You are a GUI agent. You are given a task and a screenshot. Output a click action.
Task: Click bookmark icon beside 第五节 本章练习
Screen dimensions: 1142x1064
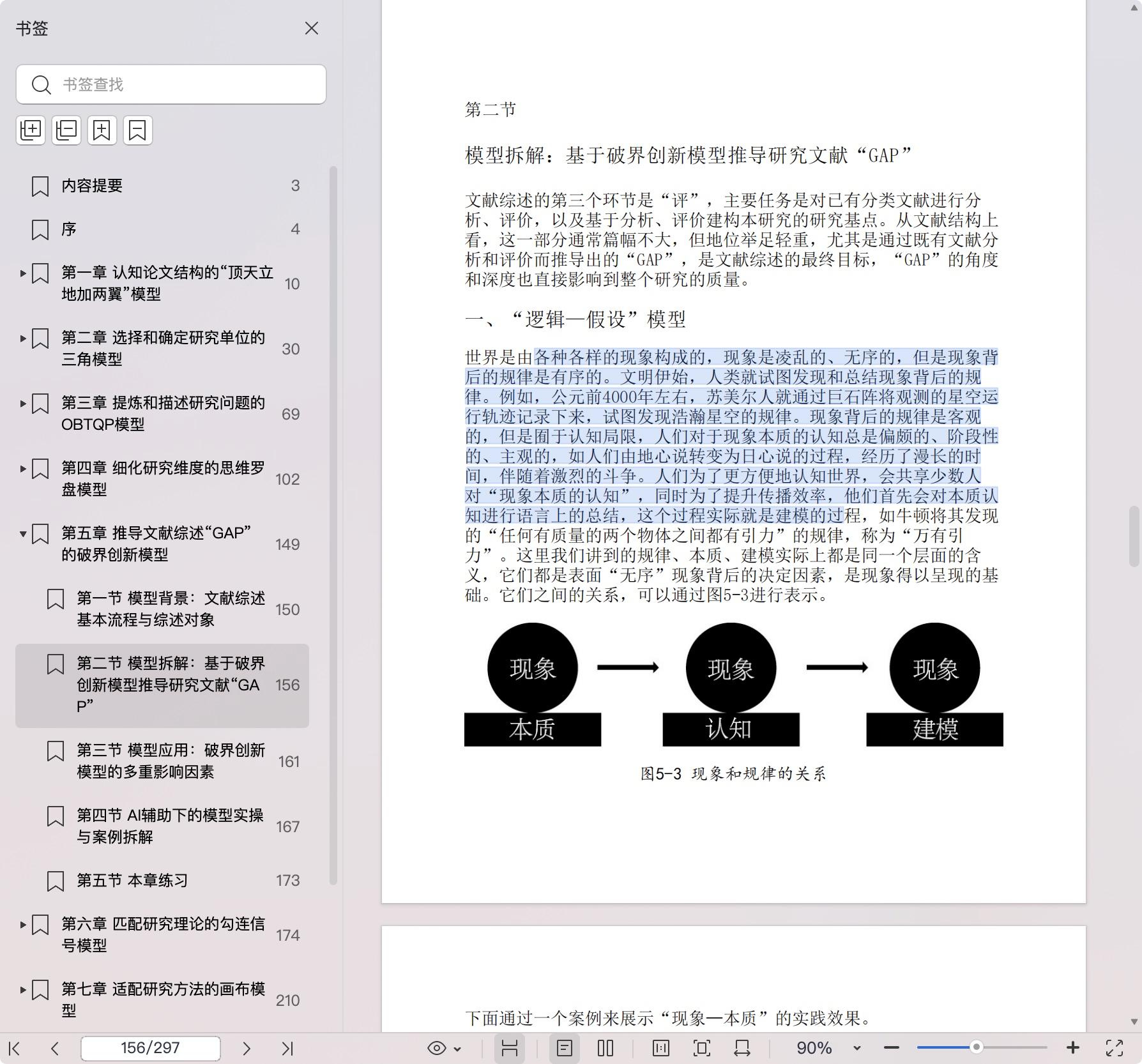coord(56,881)
